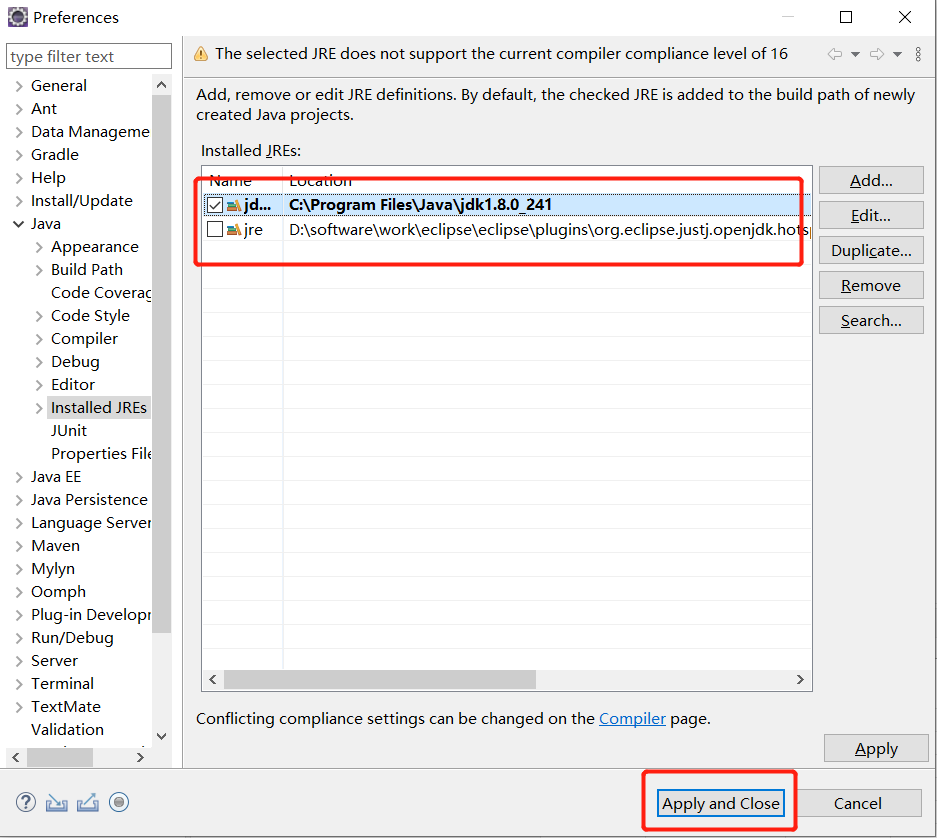Select the Server tree item
Viewport: 937px width, 838px height.
54,661
